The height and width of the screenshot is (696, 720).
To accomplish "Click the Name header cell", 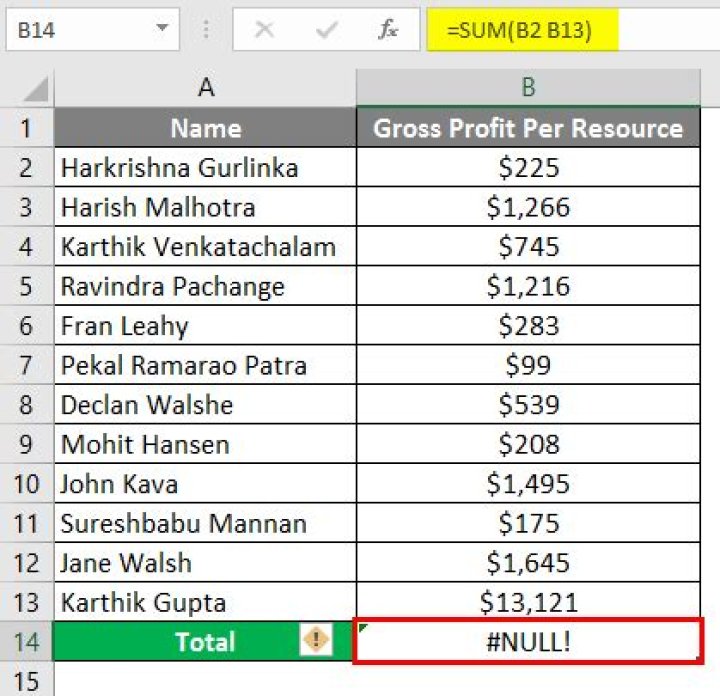I will coord(205,128).
